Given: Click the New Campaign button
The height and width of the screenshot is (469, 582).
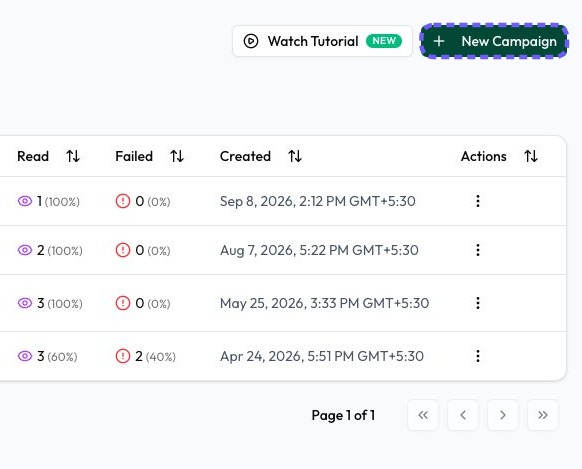Looking at the screenshot, I should coord(494,41).
